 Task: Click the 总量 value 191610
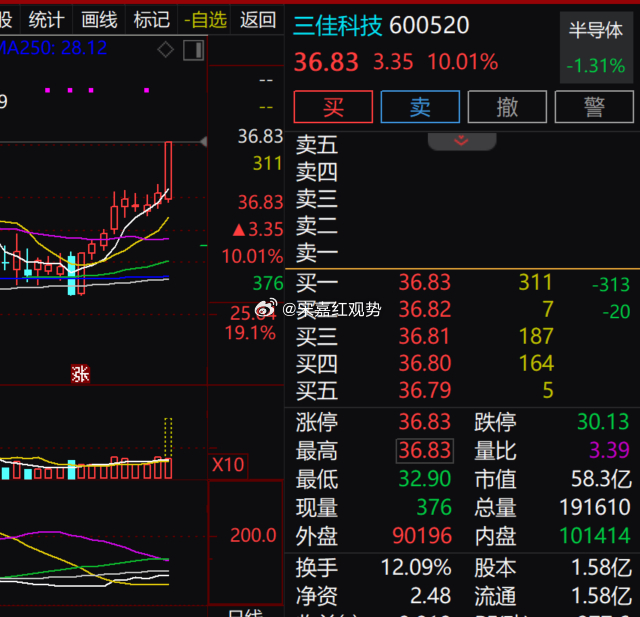coord(595,507)
